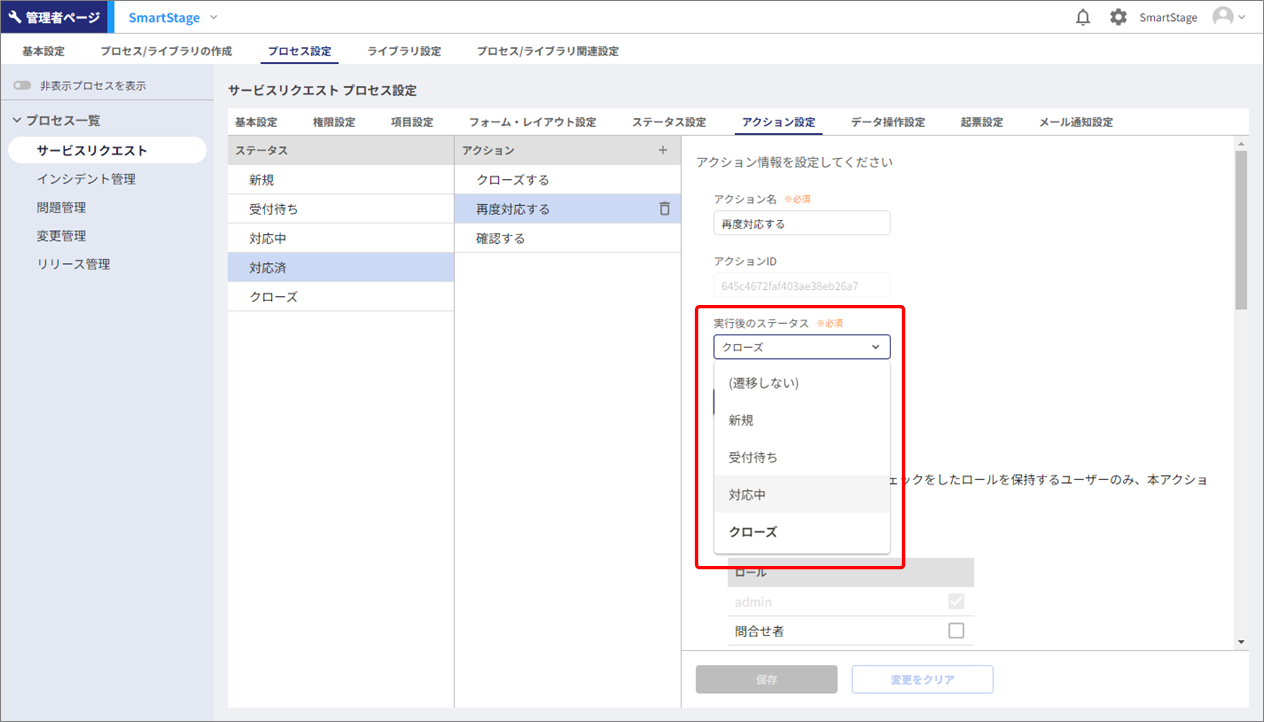Image resolution: width=1264 pixels, height=722 pixels.
Task: Click the 実行後のステータス dropdown box
Action: (x=801, y=347)
